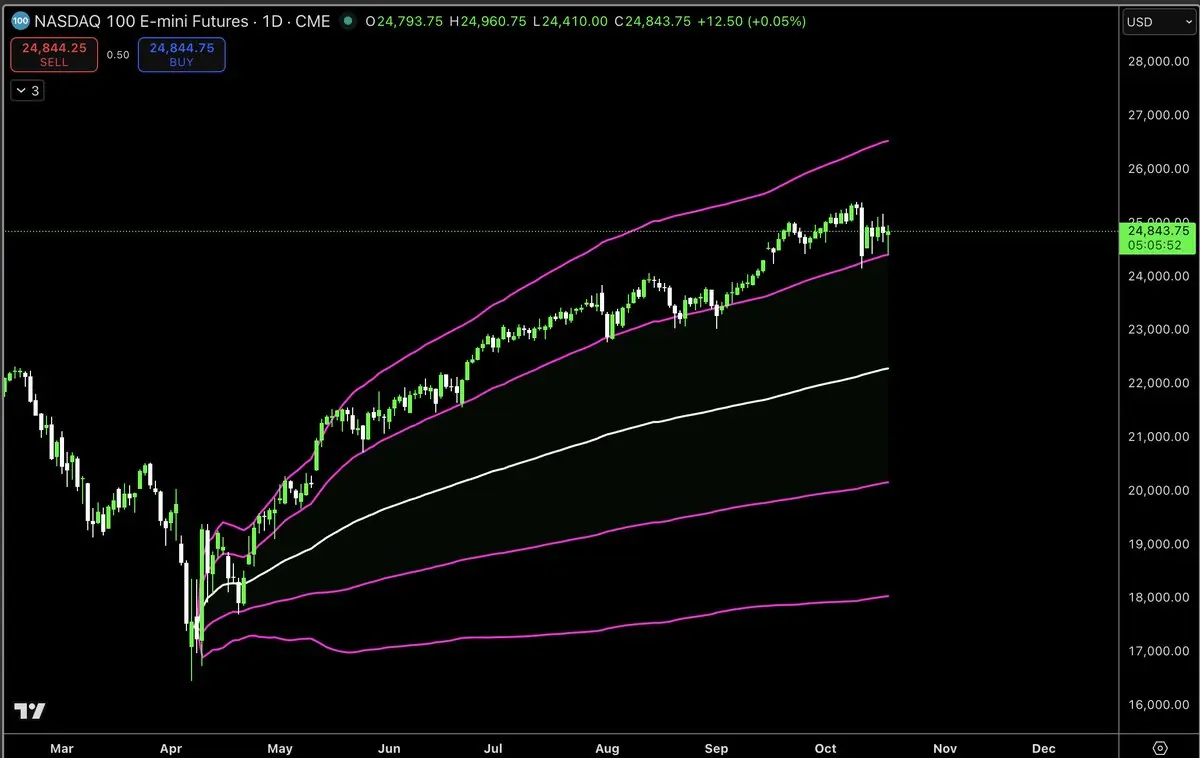The image size is (1200, 758).
Task: Click the Sep label on time axis
Action: point(717,748)
